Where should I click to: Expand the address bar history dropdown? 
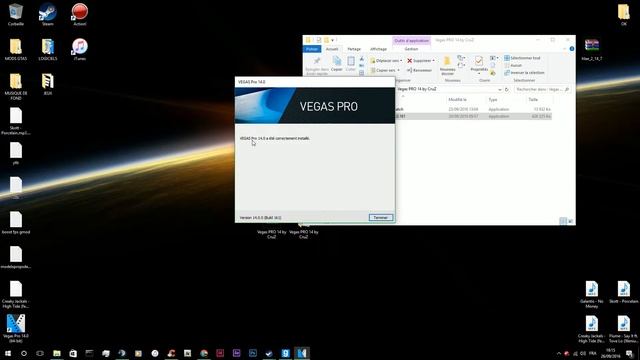tap(500, 89)
